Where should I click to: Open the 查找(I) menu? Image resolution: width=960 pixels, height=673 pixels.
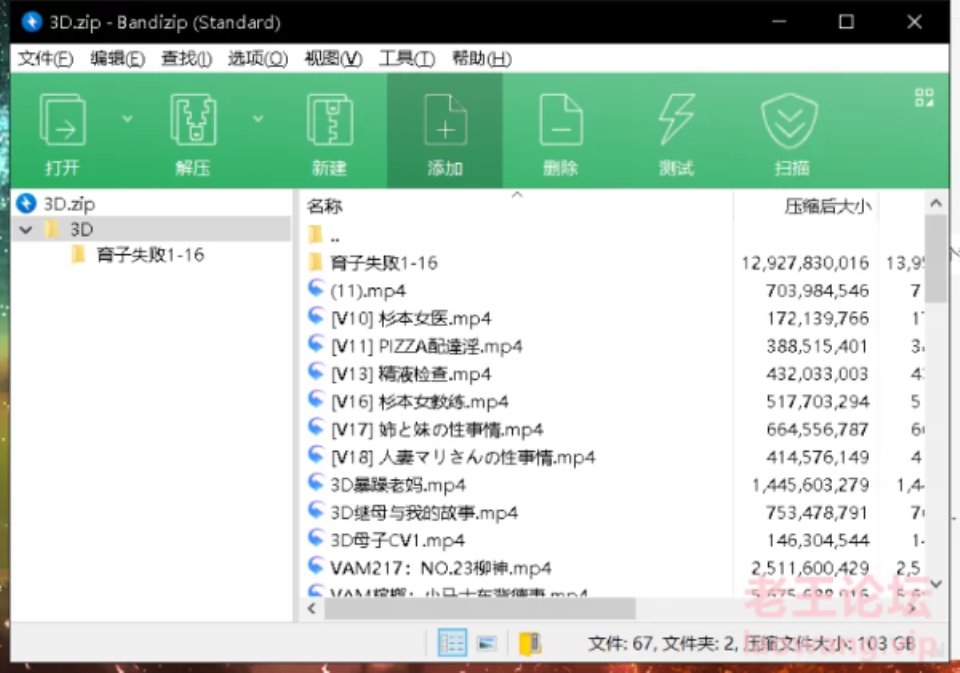point(186,59)
